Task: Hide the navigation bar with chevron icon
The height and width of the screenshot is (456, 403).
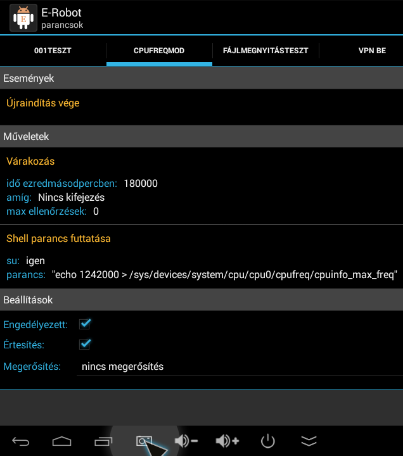Action: (309, 441)
